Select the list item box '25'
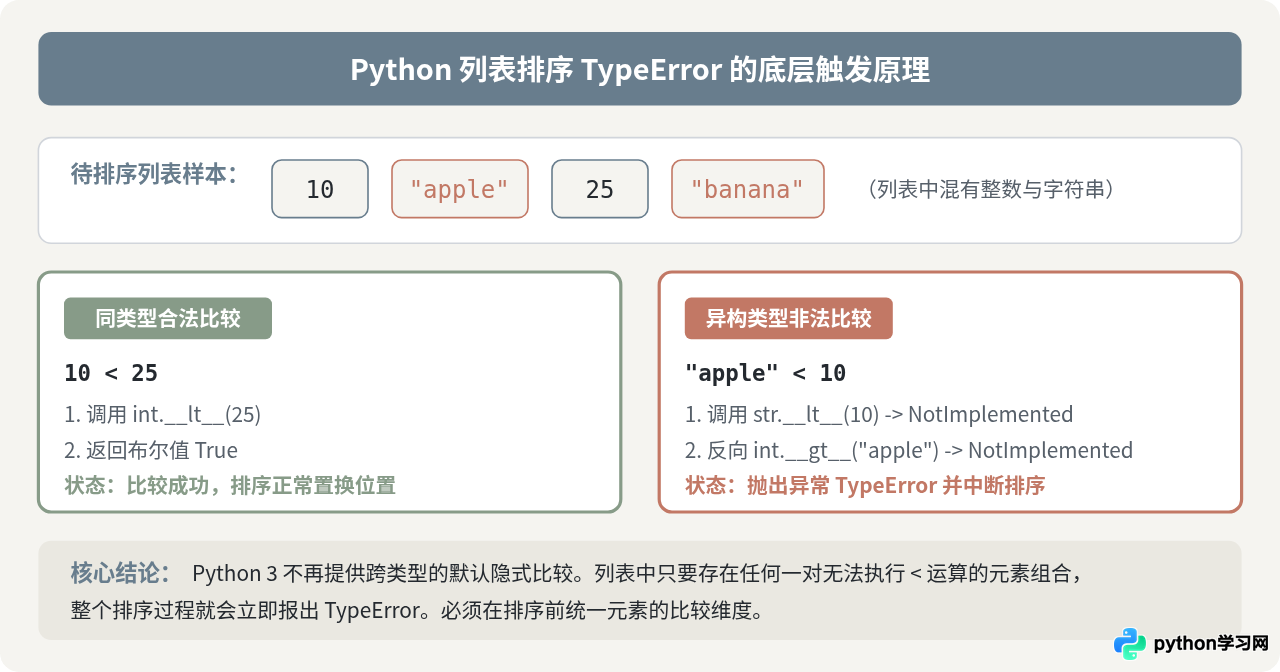The width and height of the screenshot is (1280, 672). (600, 189)
